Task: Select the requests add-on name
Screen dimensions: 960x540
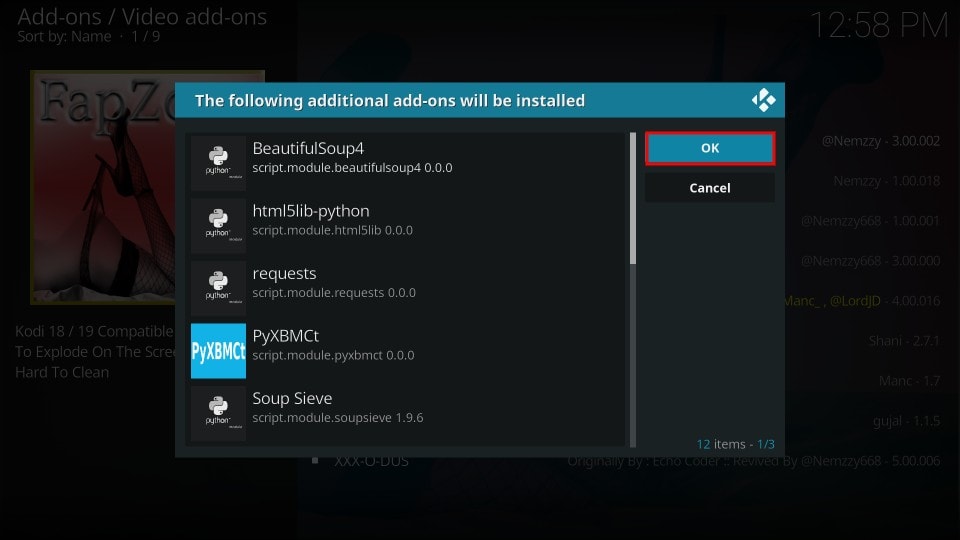Action: 284,274
